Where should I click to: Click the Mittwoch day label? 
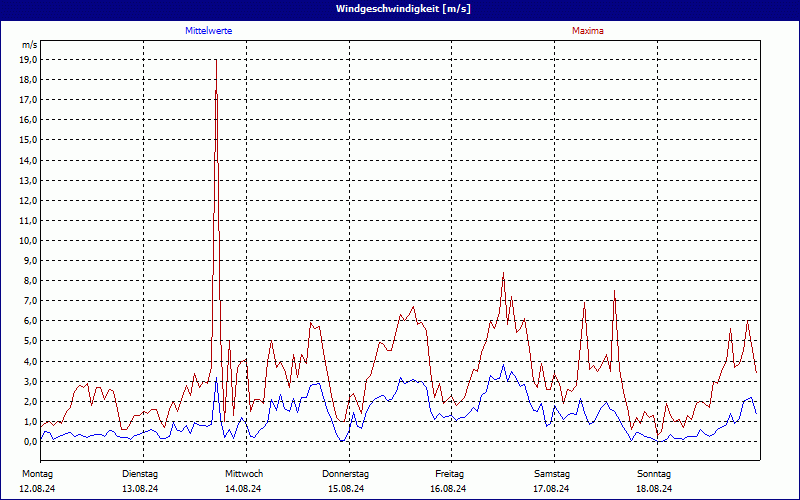[243, 473]
